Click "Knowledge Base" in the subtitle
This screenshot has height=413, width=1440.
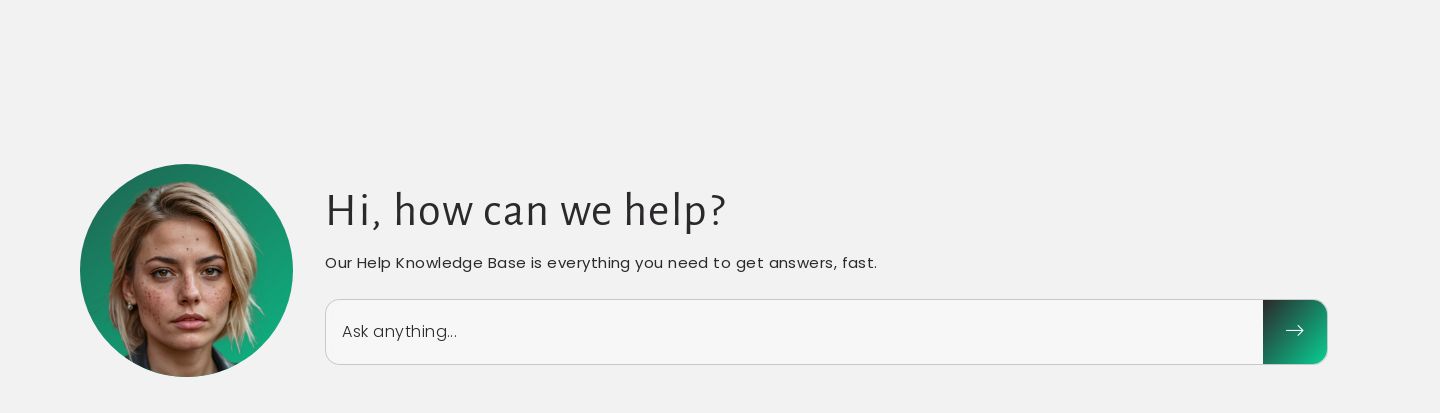pos(460,263)
